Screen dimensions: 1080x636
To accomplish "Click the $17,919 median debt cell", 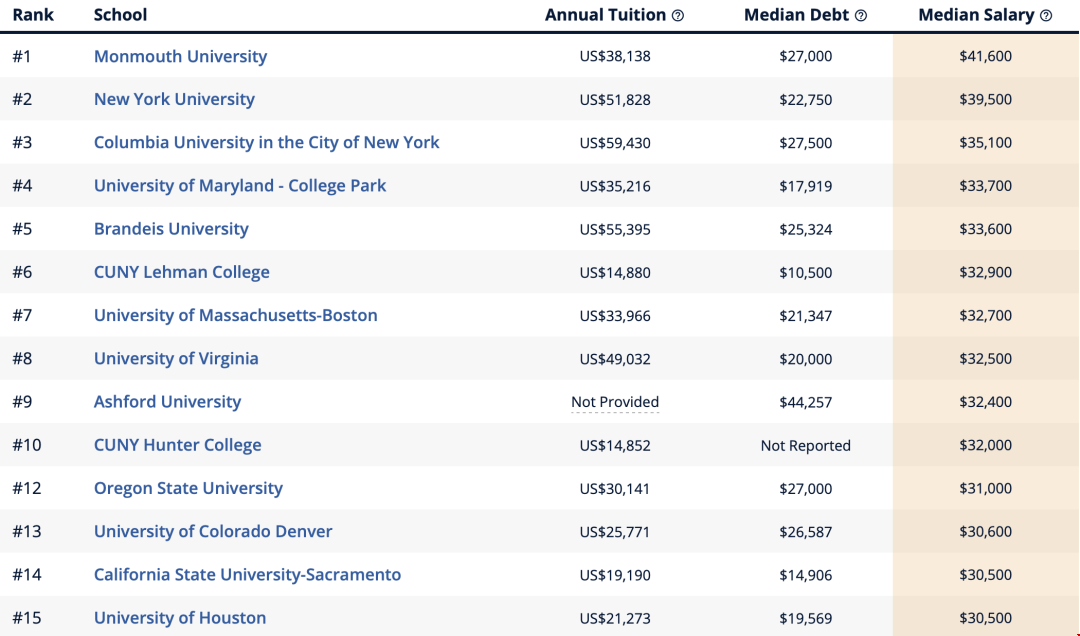I will pos(806,186).
